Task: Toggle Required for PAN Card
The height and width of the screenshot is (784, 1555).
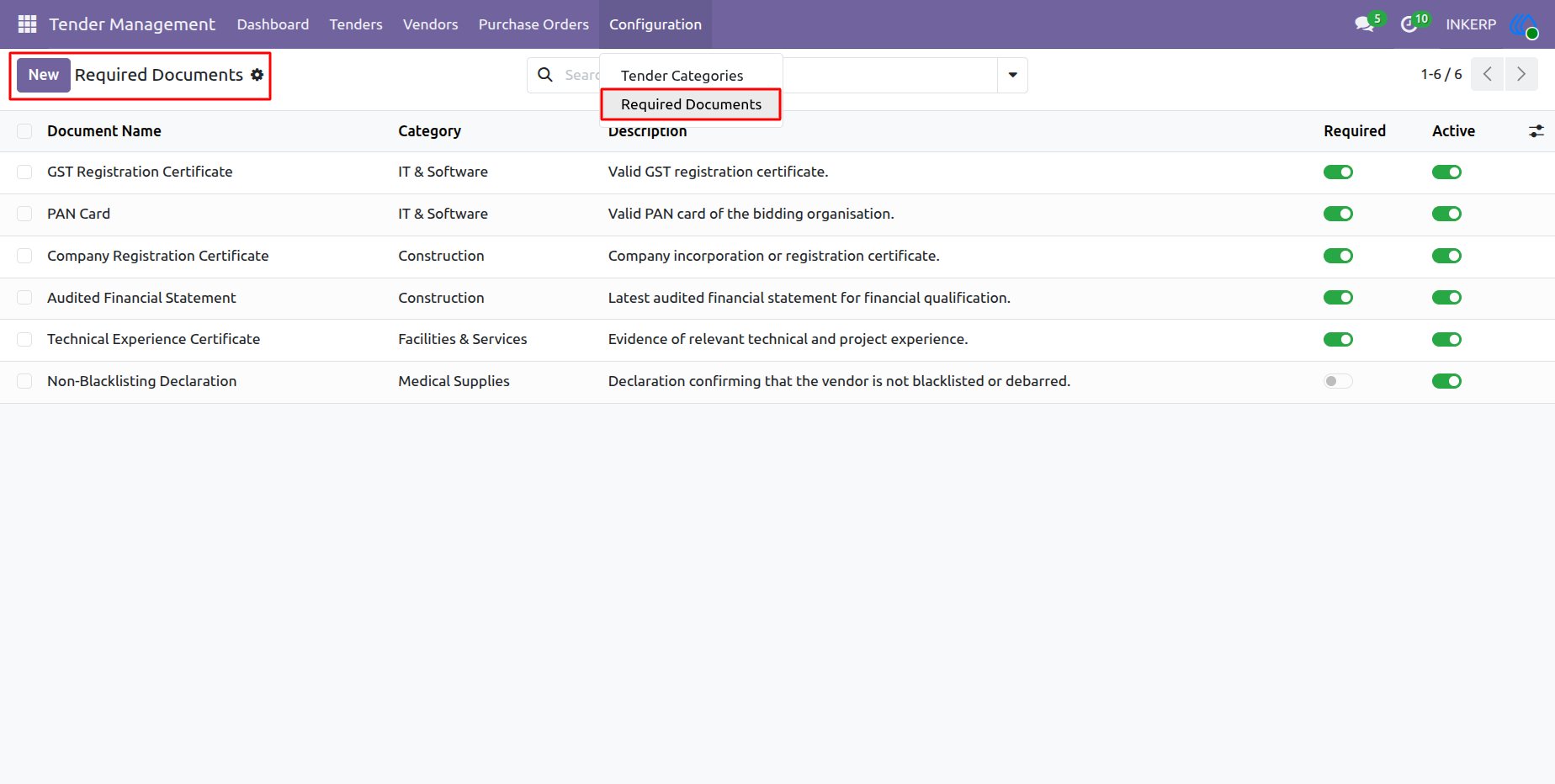Action: (x=1338, y=214)
